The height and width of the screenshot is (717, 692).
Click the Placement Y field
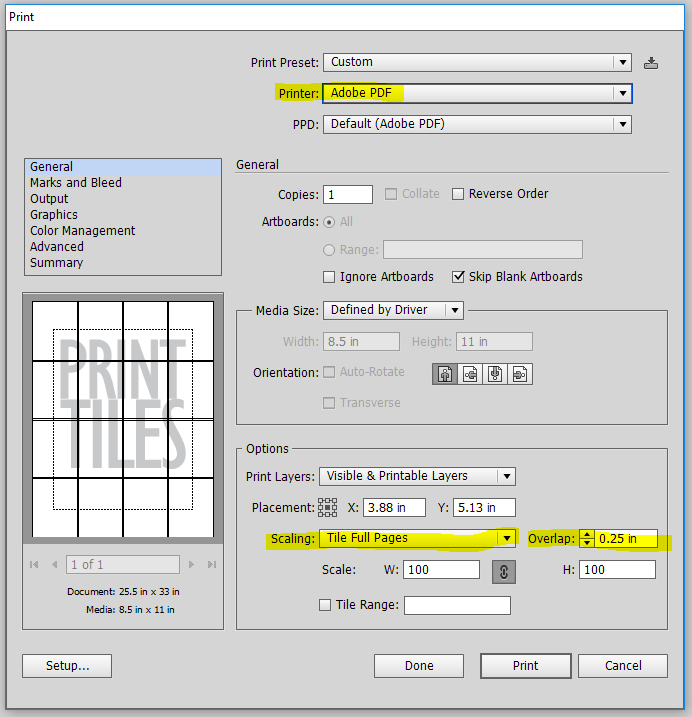pyautogui.click(x=484, y=508)
